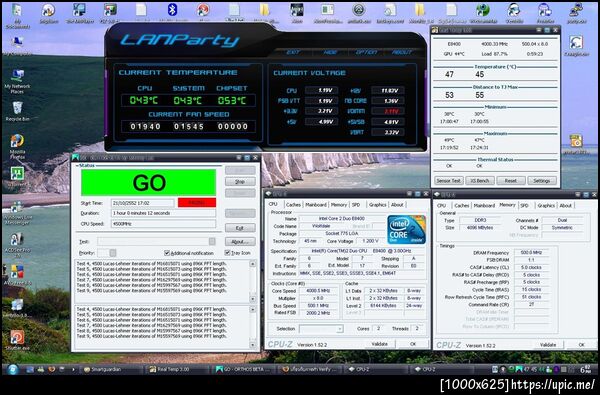600x395 pixels.
Task: Stop the ORTHOS stress test
Action: pos(240,181)
